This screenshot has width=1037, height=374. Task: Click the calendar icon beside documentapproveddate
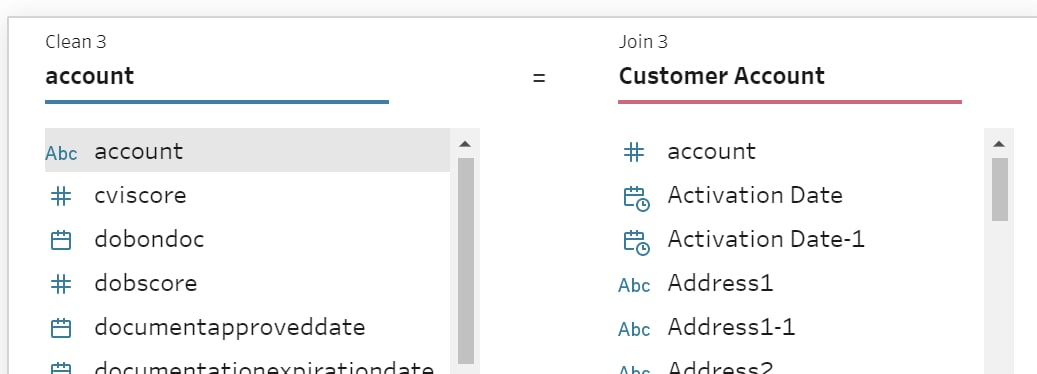pos(61,328)
